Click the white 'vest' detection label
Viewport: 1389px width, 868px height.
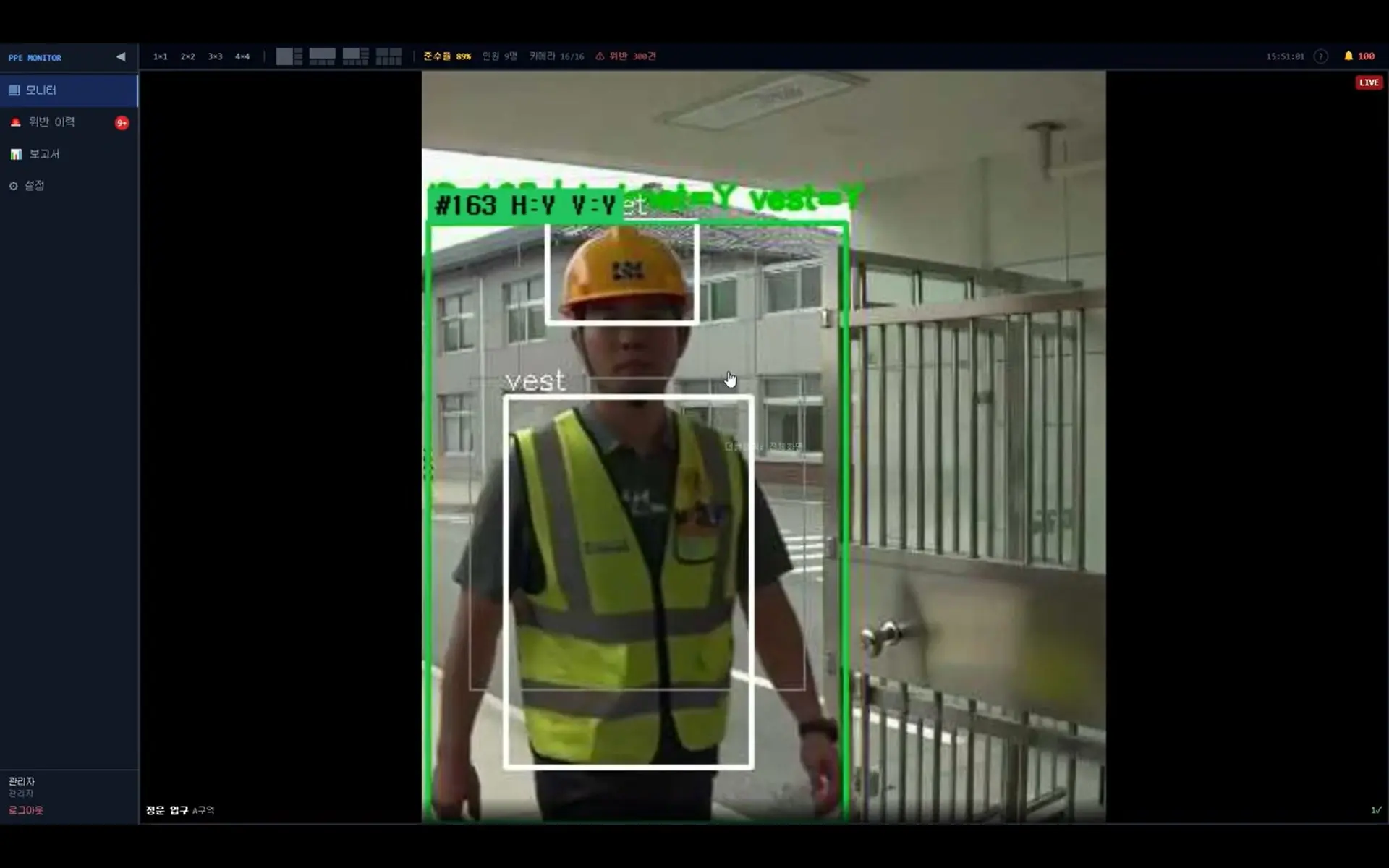pyautogui.click(x=535, y=381)
